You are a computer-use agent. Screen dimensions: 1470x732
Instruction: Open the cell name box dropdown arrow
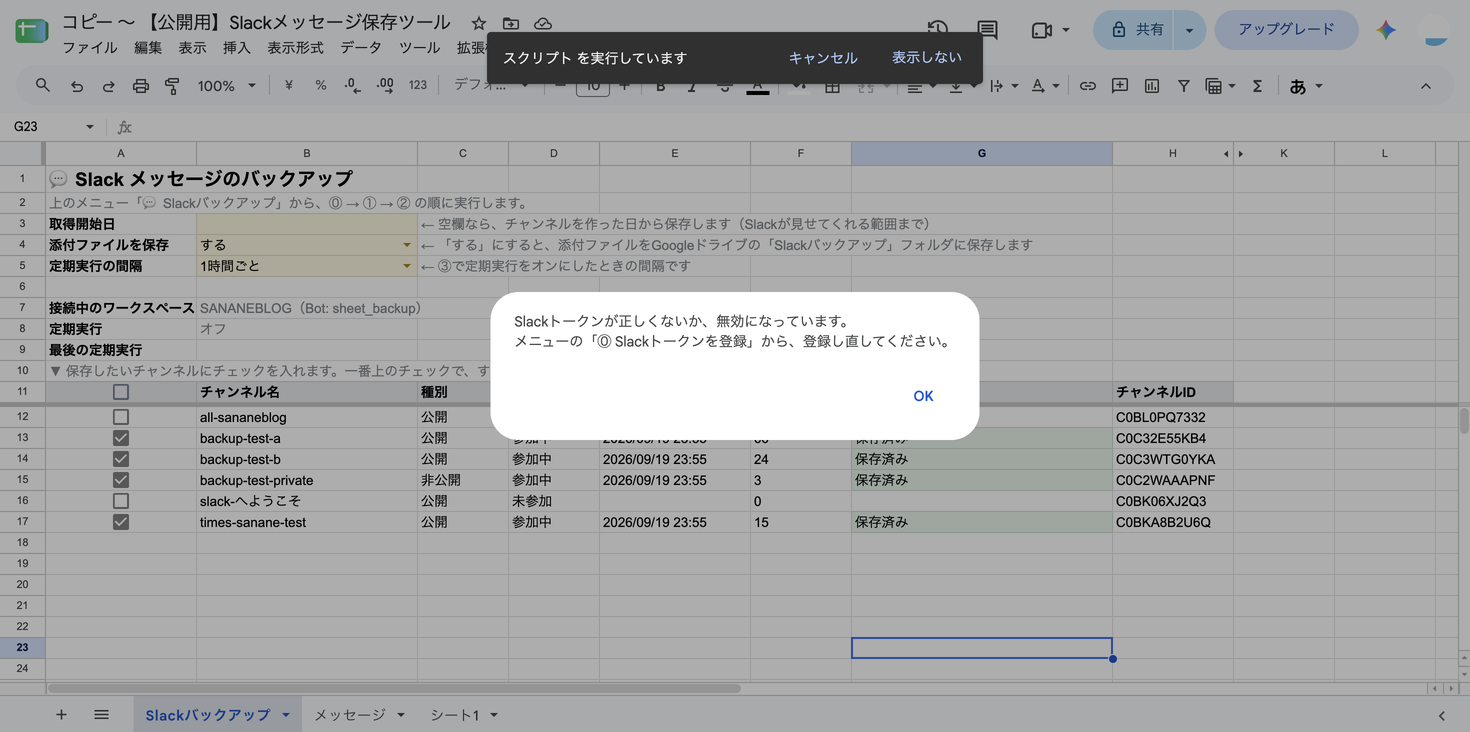click(x=89, y=127)
